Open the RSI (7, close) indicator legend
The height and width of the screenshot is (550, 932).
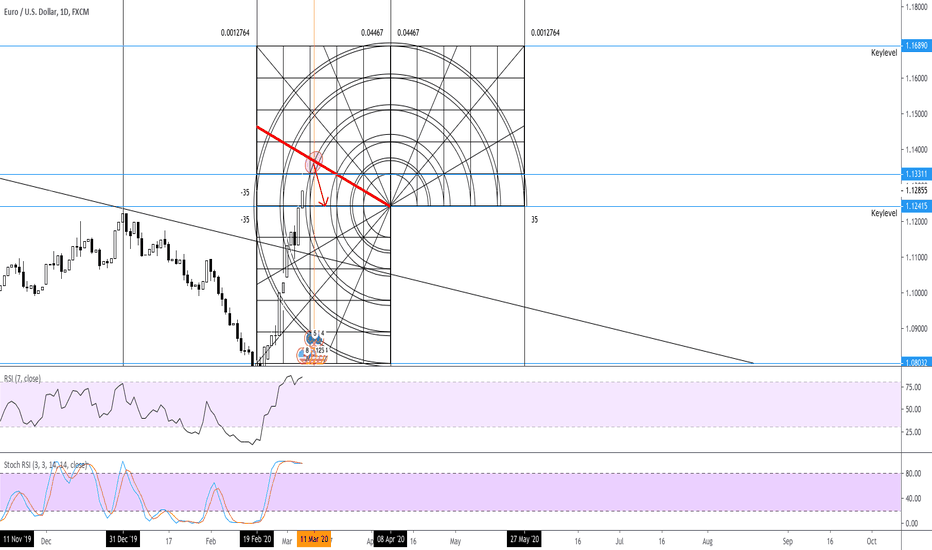pyautogui.click(x=23, y=379)
